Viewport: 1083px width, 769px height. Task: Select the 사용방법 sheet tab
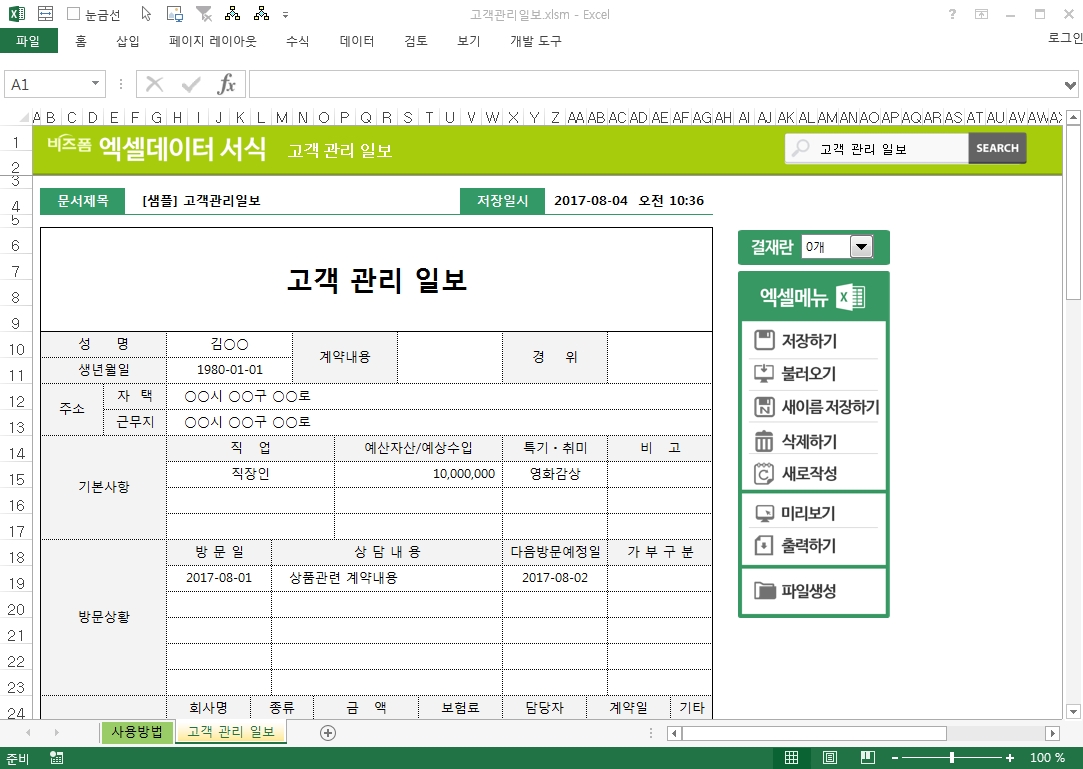pyautogui.click(x=137, y=732)
